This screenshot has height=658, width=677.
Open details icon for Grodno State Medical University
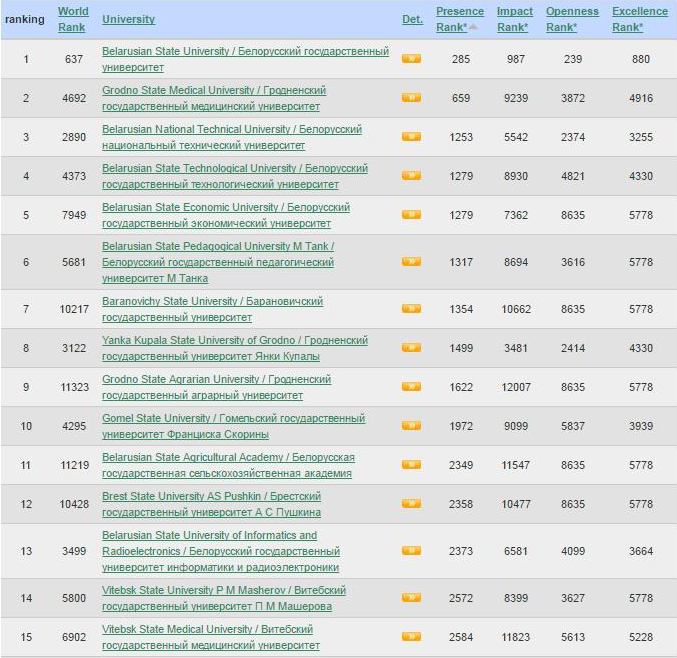coord(411,98)
